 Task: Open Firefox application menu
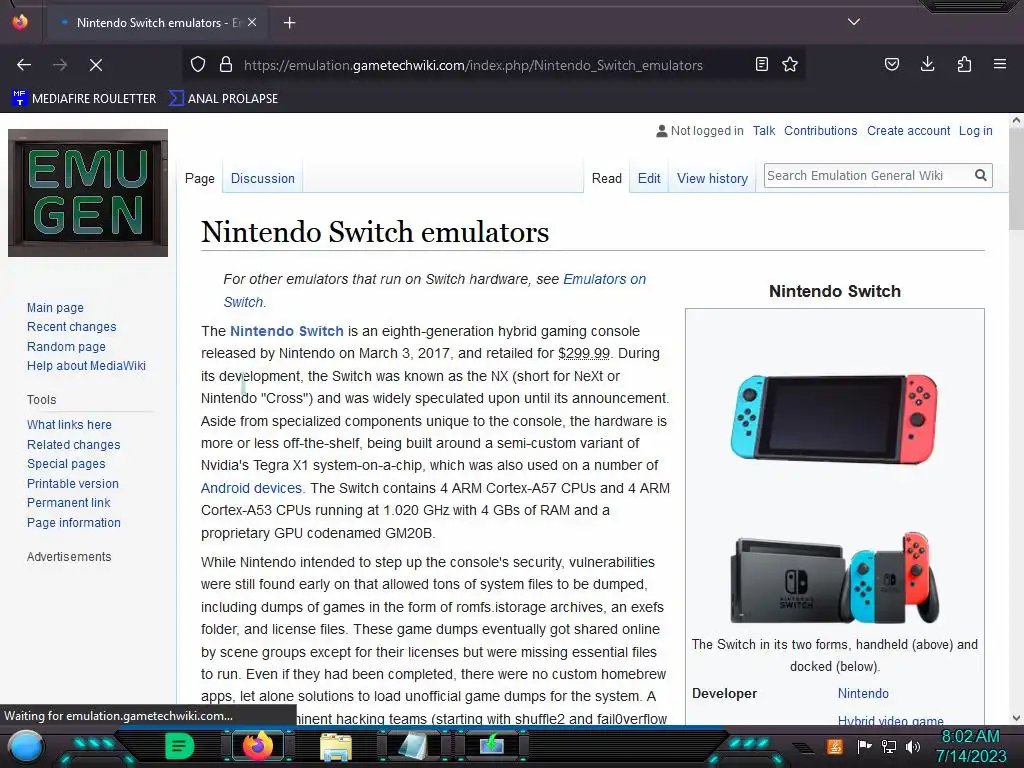[1000, 64]
